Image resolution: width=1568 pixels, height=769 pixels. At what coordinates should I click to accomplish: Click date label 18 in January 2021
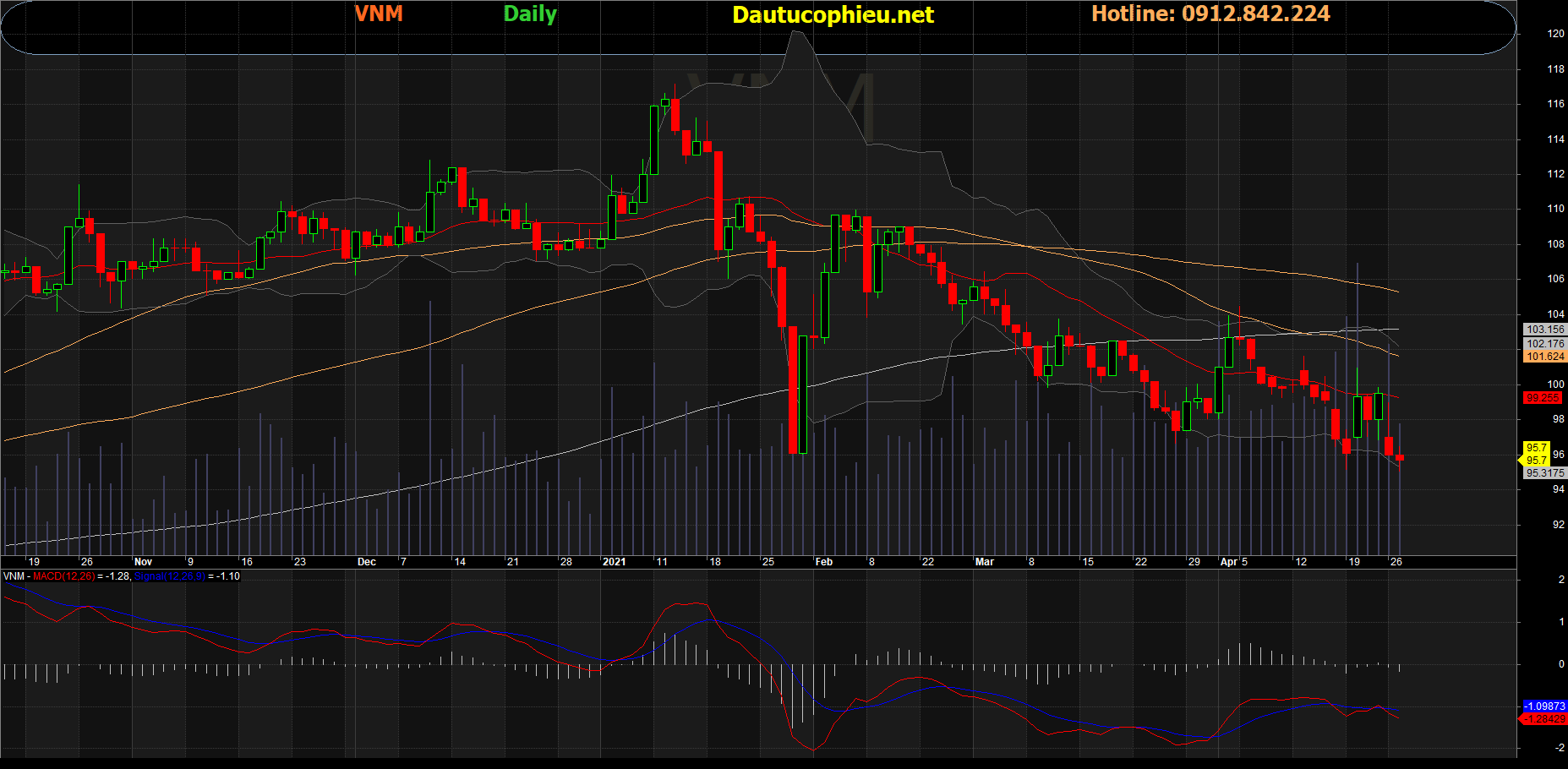715,562
